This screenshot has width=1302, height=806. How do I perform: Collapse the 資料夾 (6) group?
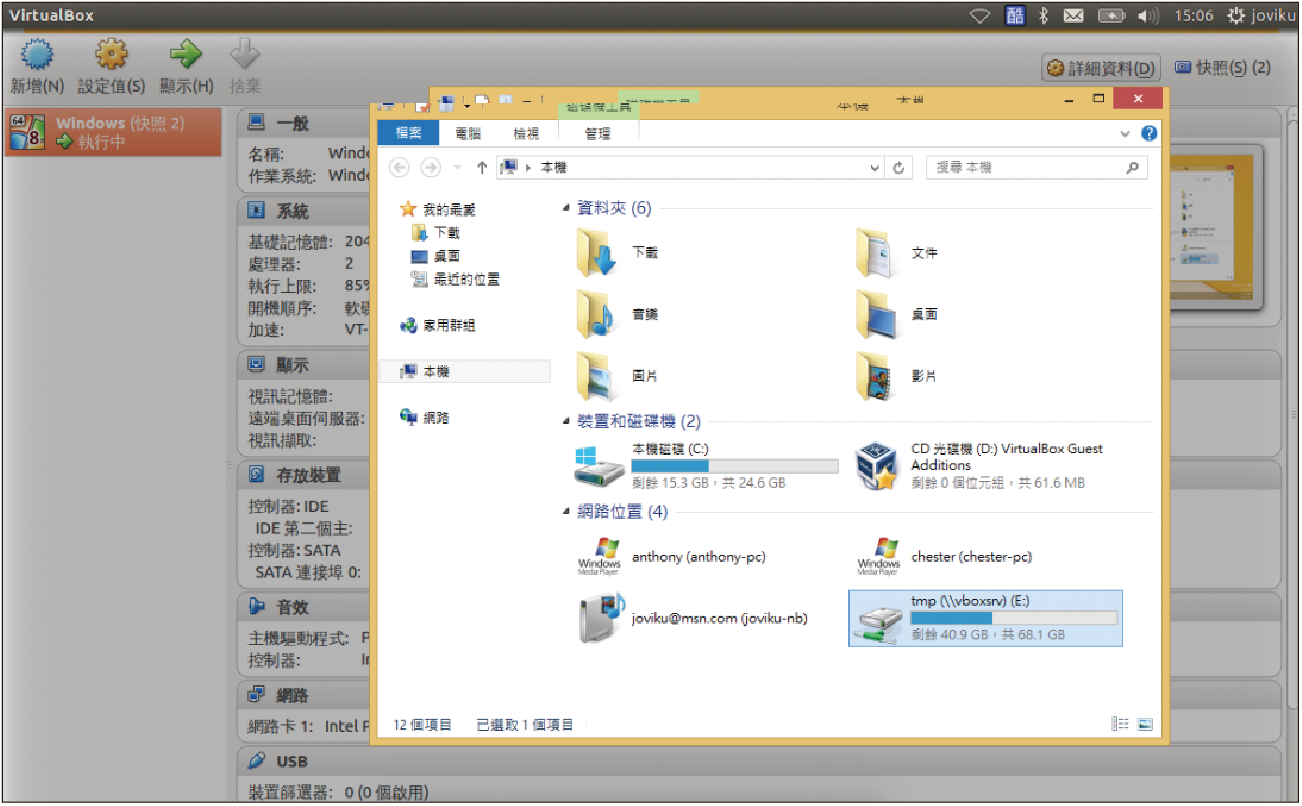click(567, 208)
